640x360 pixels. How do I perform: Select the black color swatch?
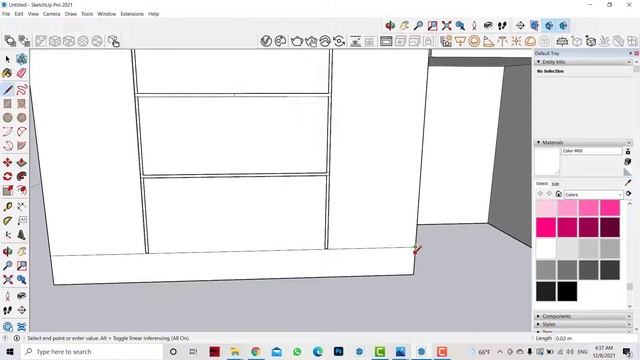(x=567, y=291)
